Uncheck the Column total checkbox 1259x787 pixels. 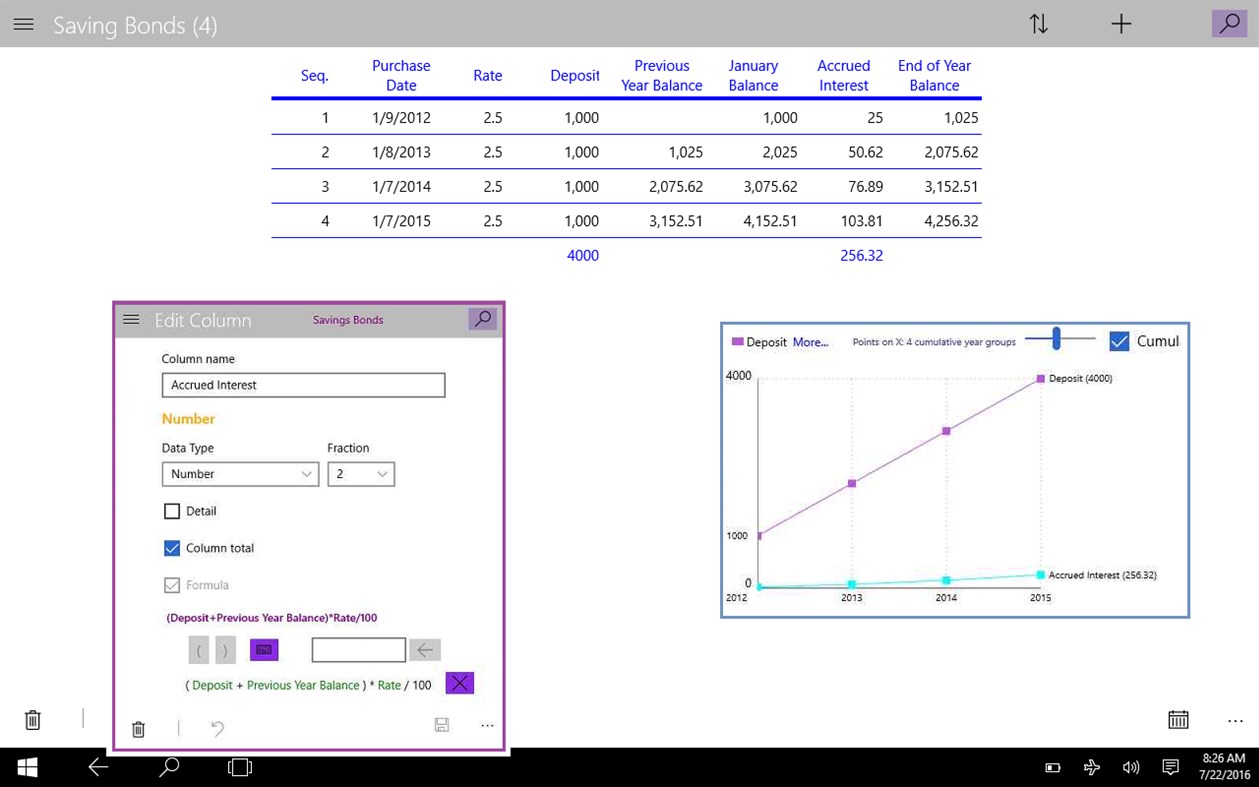(x=171, y=548)
